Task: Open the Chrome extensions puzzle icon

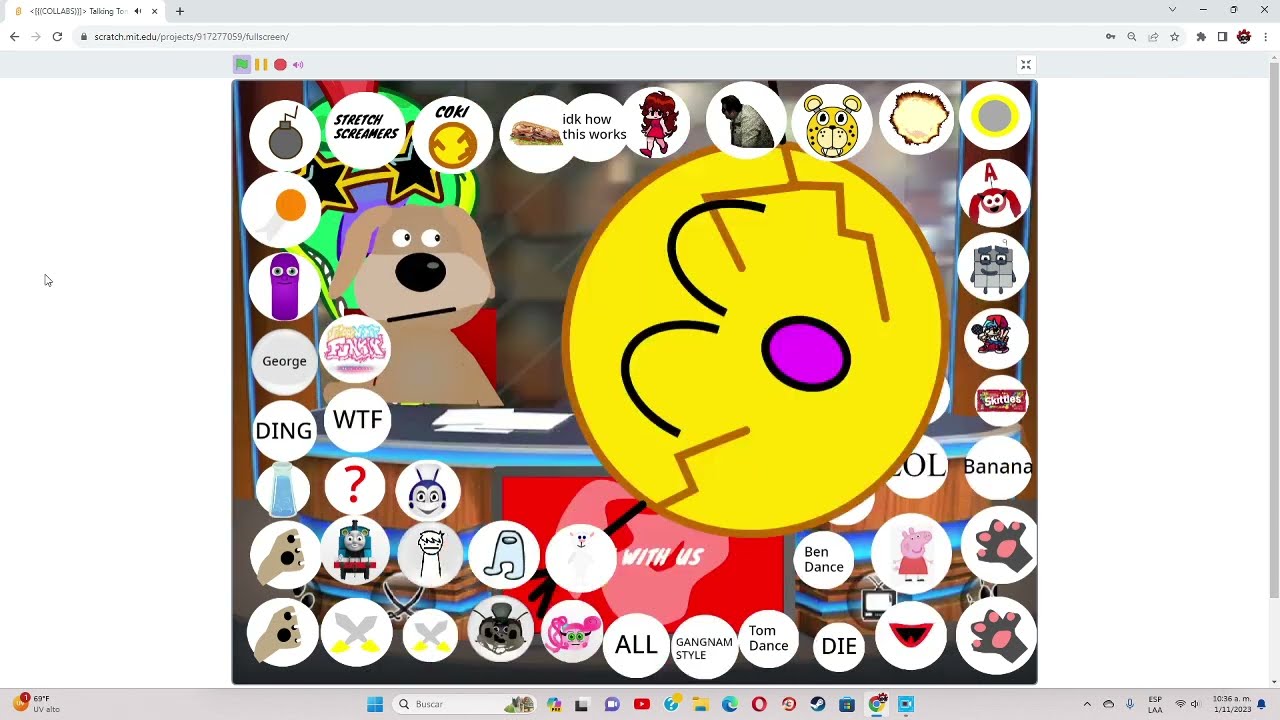Action: coord(1201,37)
